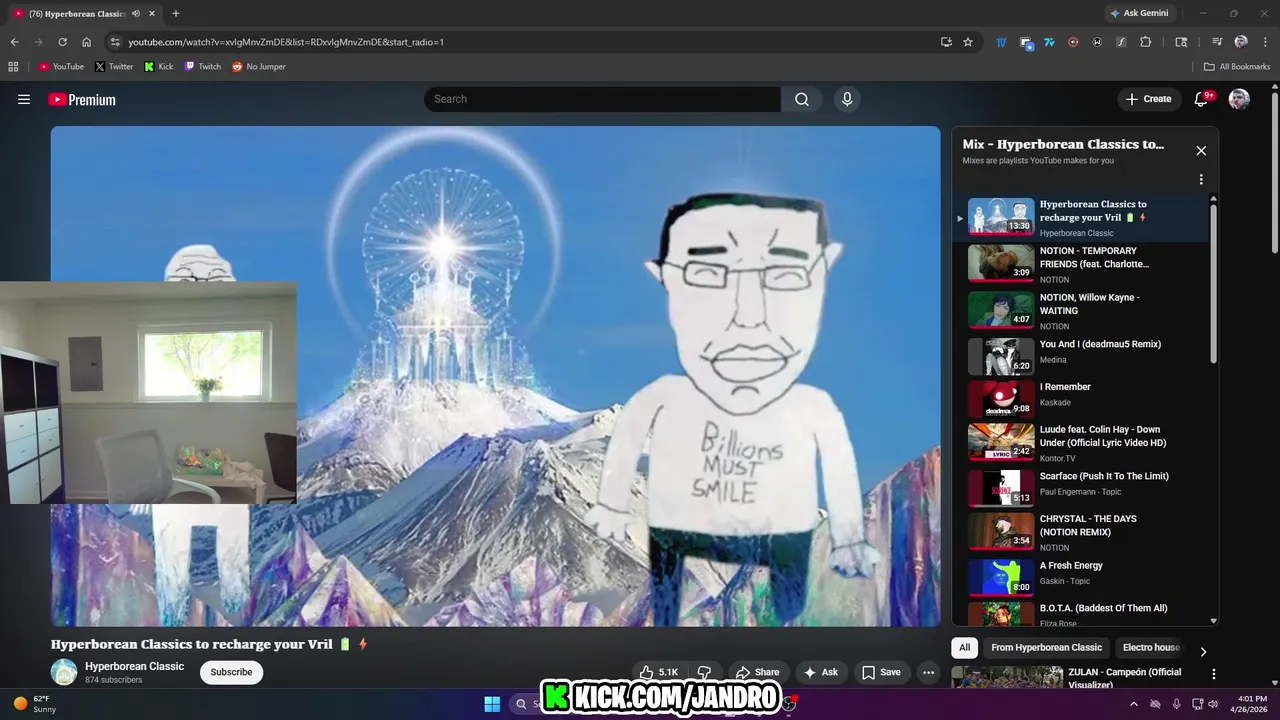1280x720 pixels.
Task: Open options for ZULAN Campeón video
Action: 1214,675
